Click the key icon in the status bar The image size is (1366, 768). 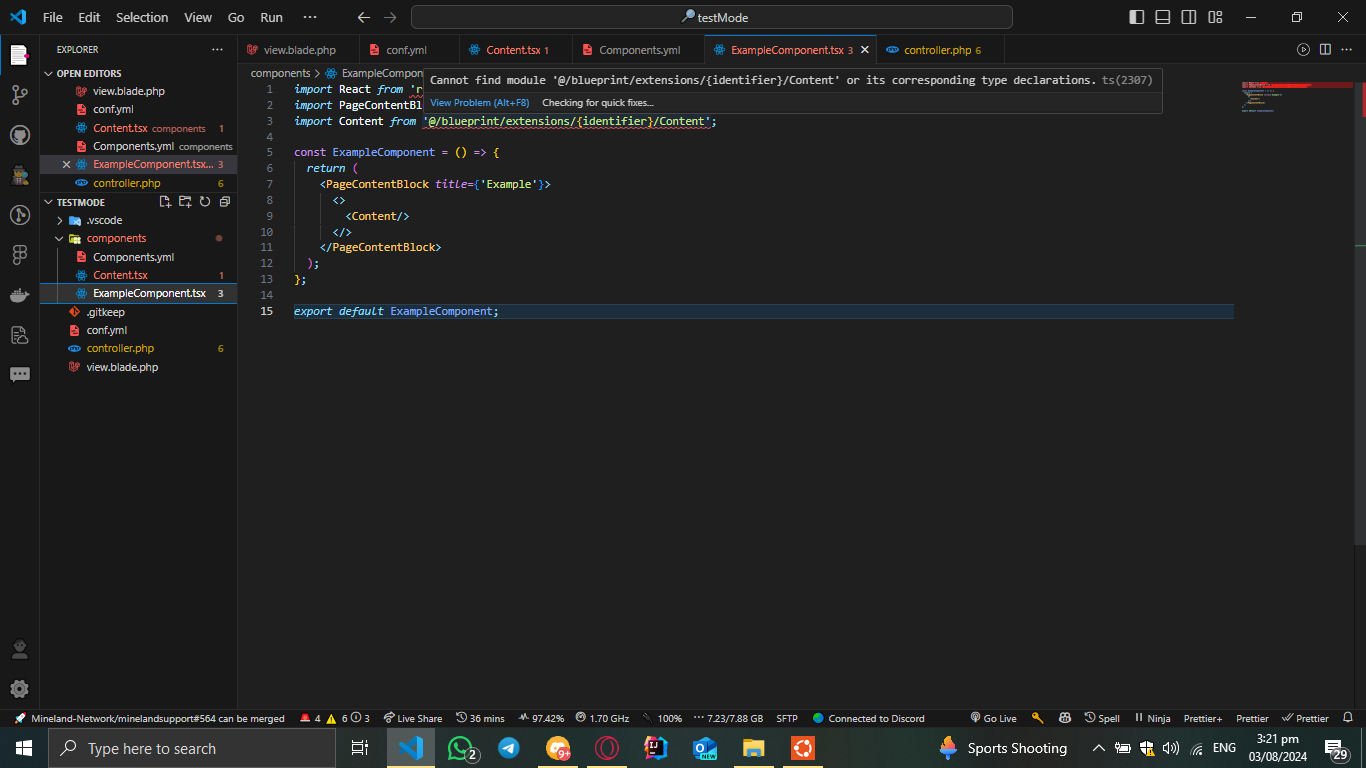1037,718
